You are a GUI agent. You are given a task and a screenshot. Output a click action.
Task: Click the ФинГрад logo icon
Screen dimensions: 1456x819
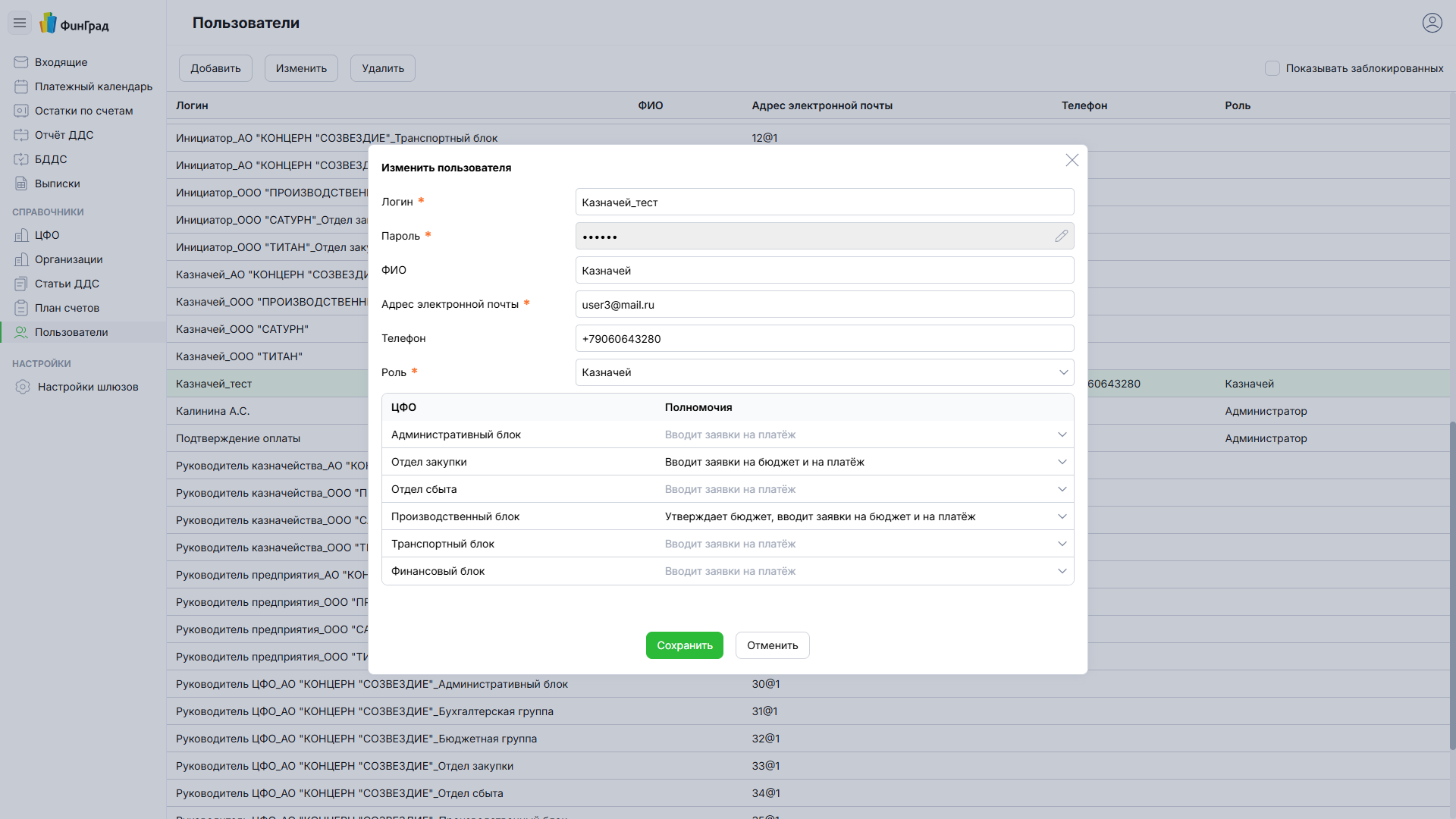[x=49, y=23]
